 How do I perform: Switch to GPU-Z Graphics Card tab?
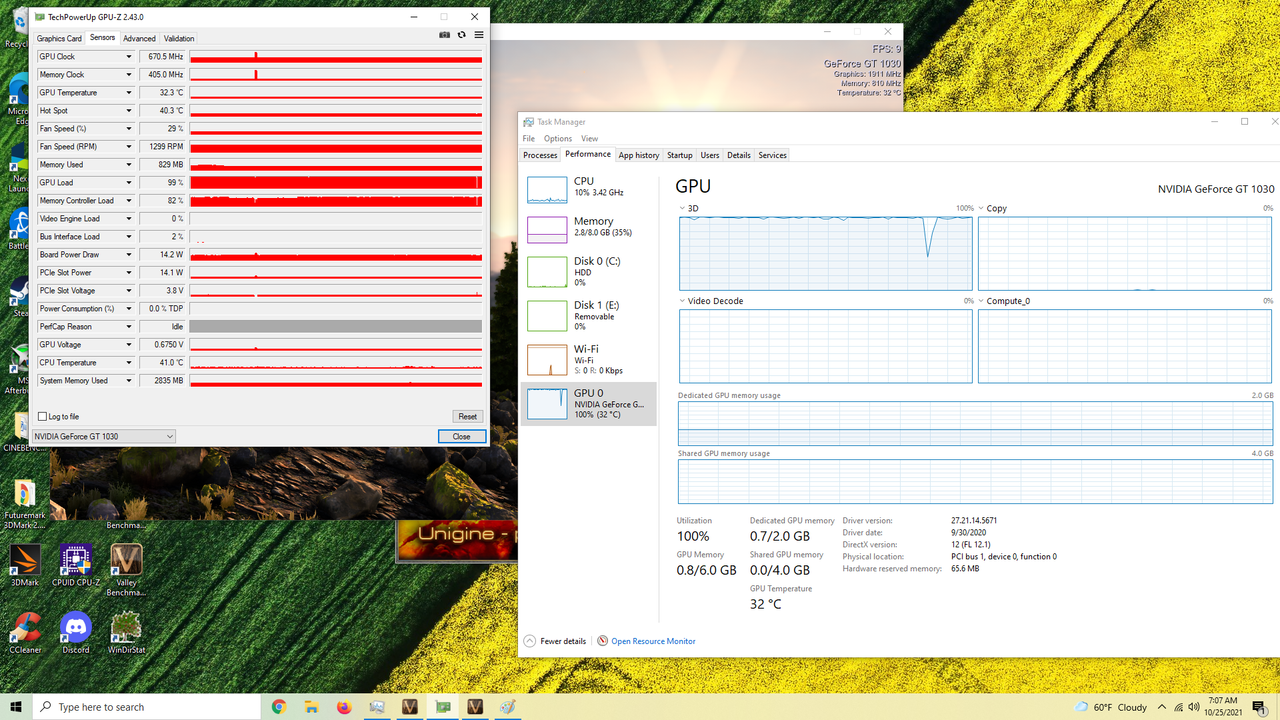coord(59,39)
